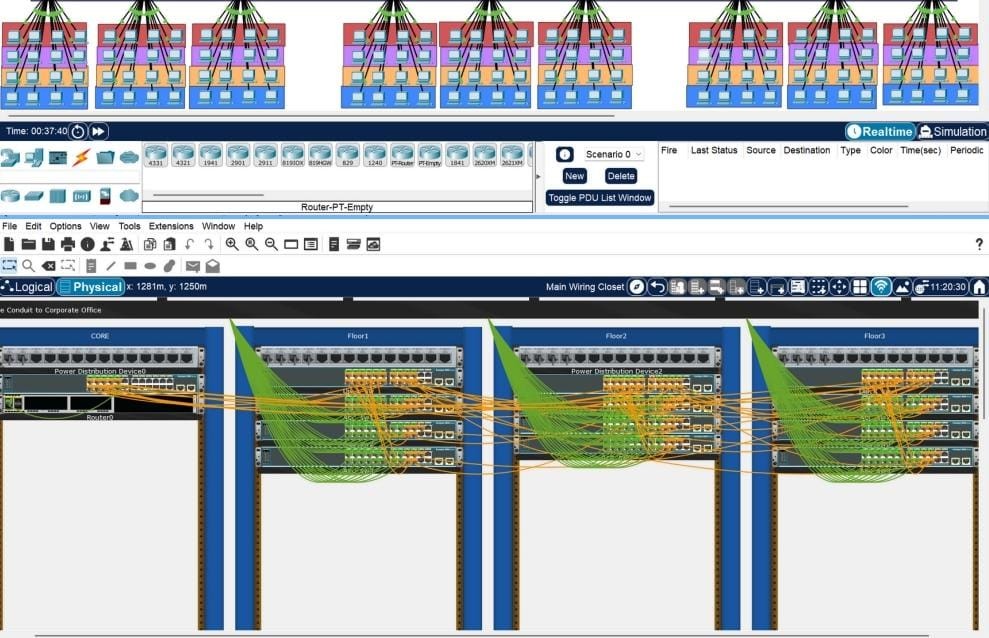Click the grid icon in physical toolbar
Viewport: 989px width, 638px height.
(859, 287)
